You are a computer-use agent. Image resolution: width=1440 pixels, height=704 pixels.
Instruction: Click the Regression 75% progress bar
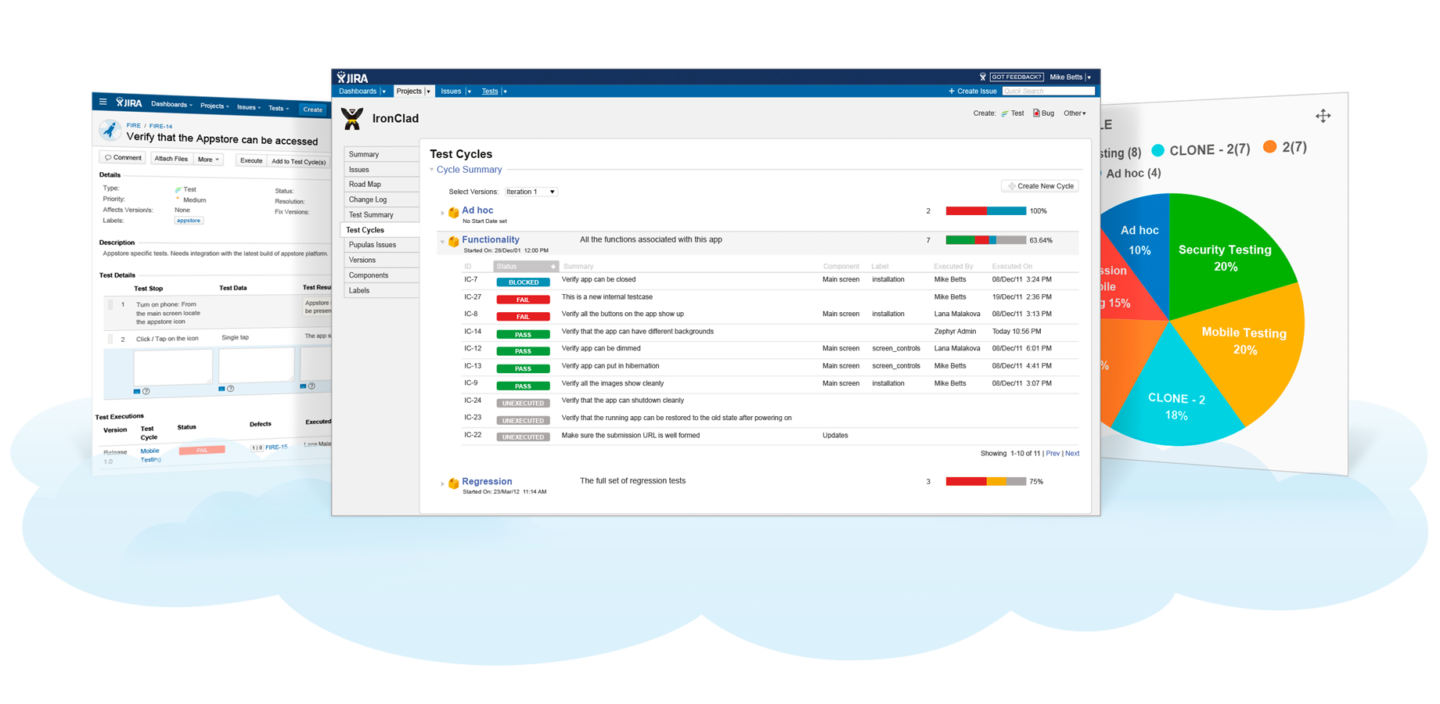point(986,481)
